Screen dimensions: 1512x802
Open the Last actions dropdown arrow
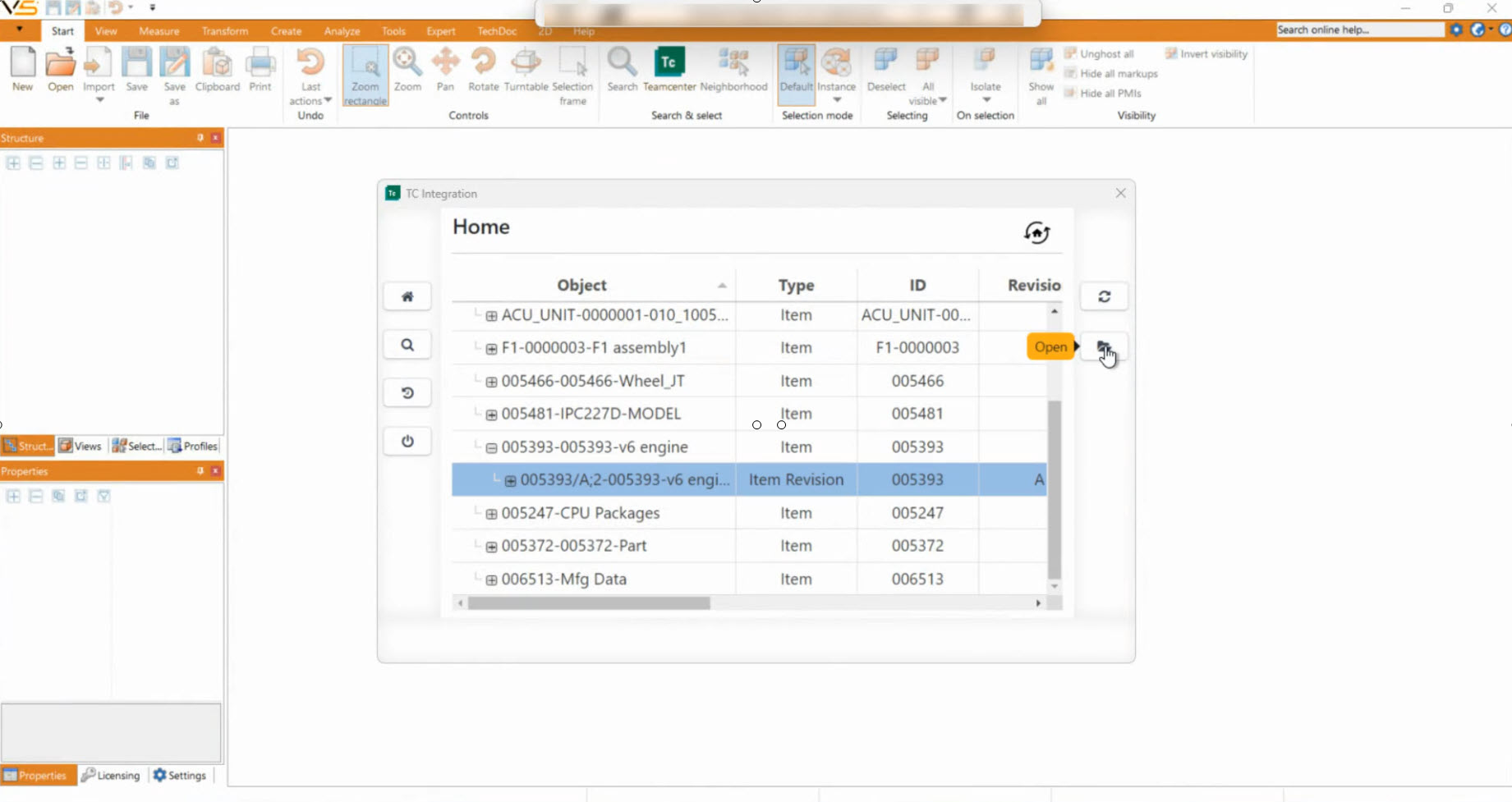[327, 100]
